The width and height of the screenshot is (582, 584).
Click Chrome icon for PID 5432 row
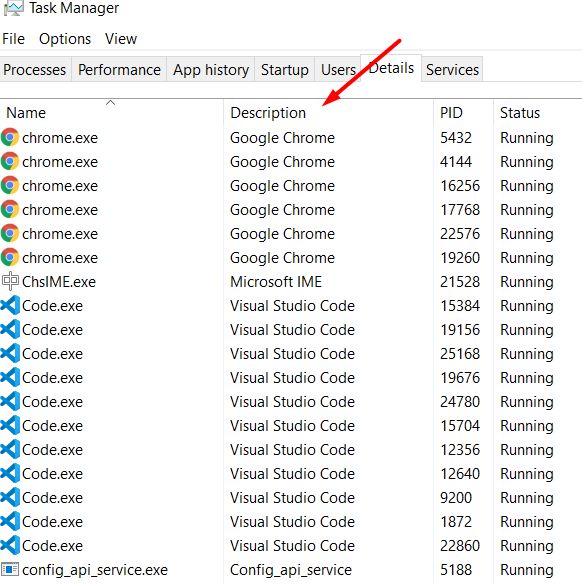point(10,138)
